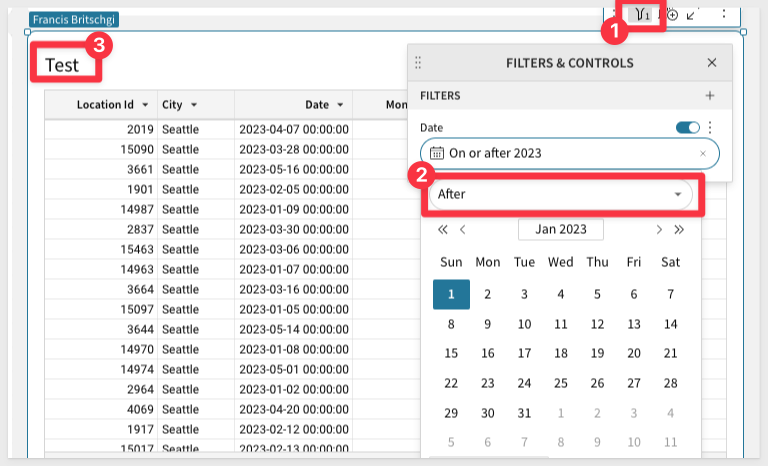Go to the next month in the calendar
This screenshot has height=466, width=768.
click(659, 229)
